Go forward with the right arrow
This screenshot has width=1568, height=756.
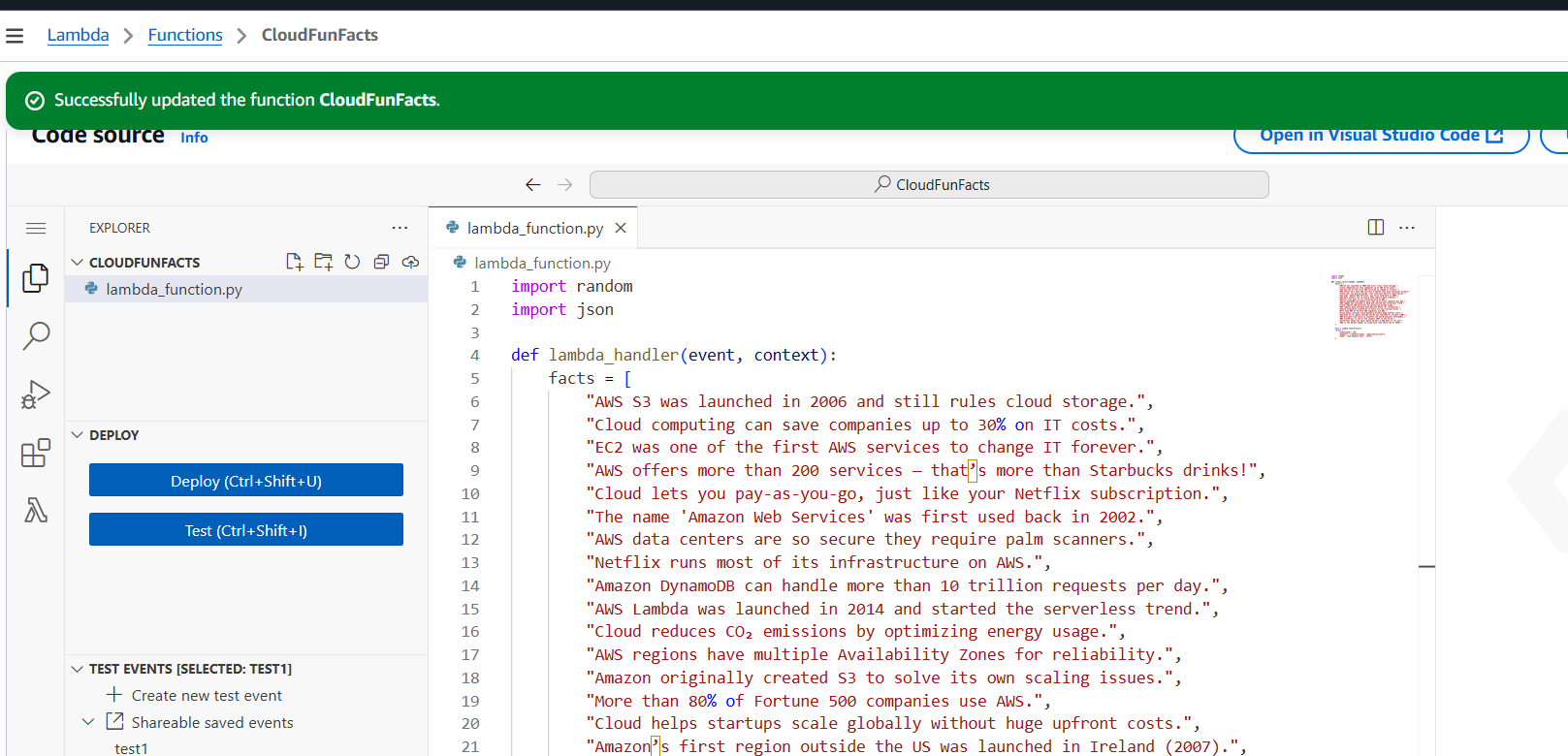pyautogui.click(x=565, y=184)
